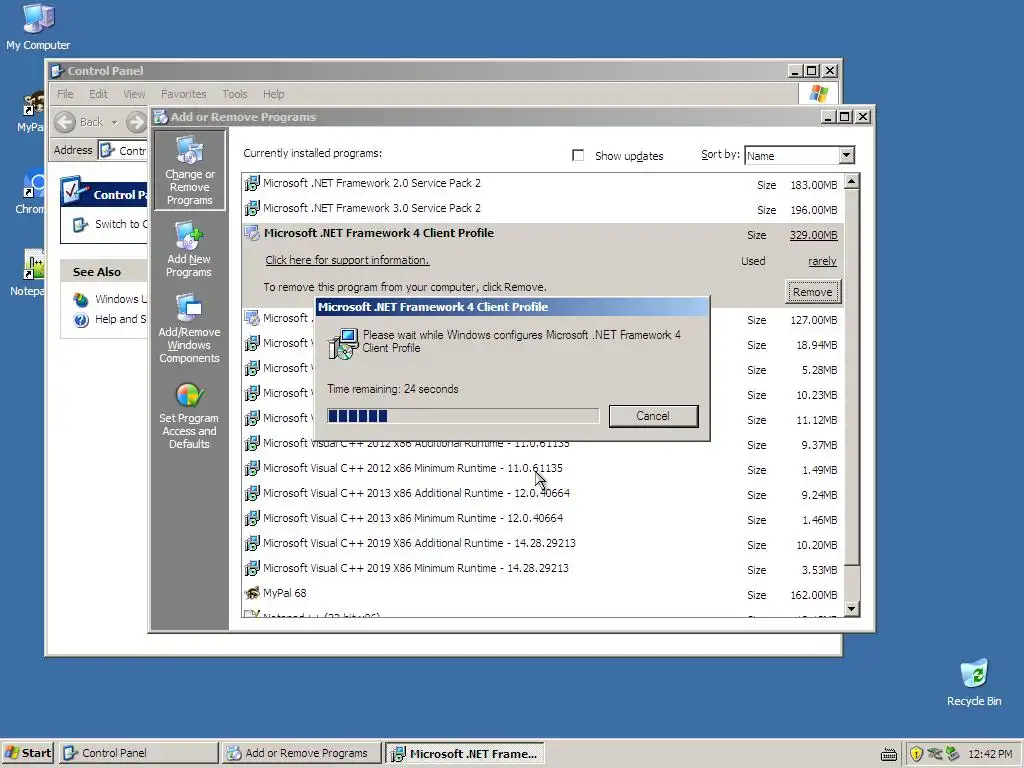Open the Tools menu in Control Panel

234,94
